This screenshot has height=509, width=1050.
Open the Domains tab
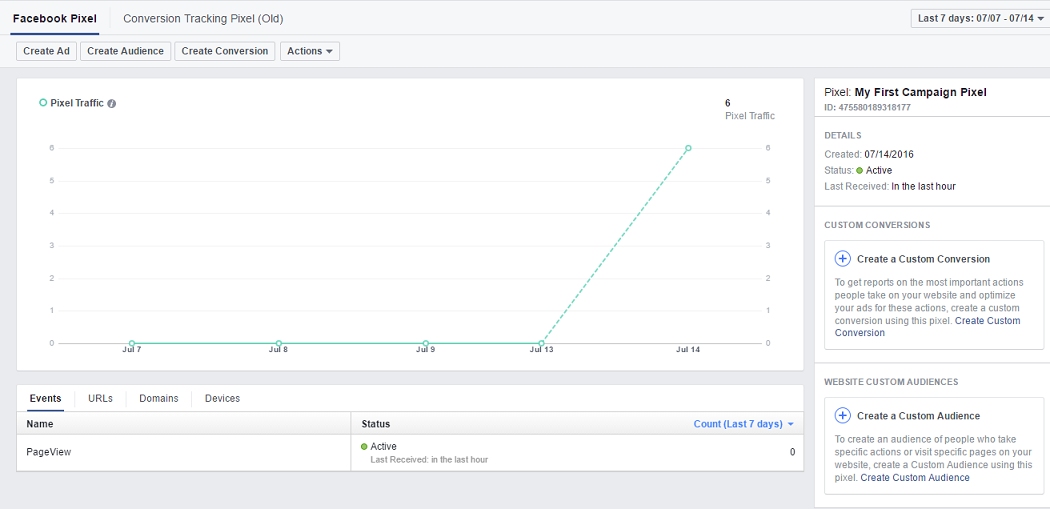click(x=159, y=398)
